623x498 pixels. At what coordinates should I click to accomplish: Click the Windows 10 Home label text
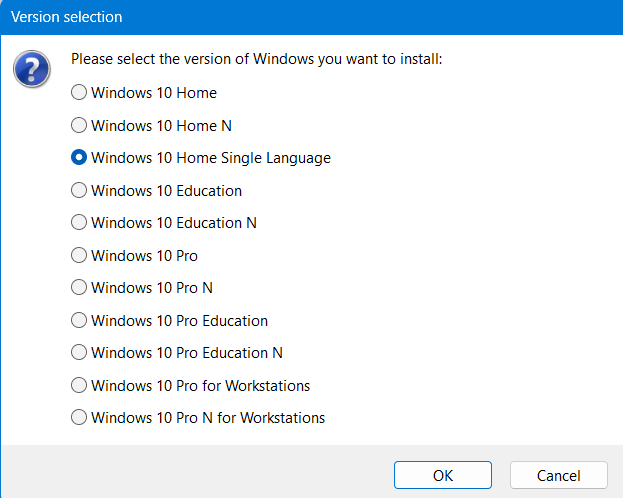[x=153, y=93]
